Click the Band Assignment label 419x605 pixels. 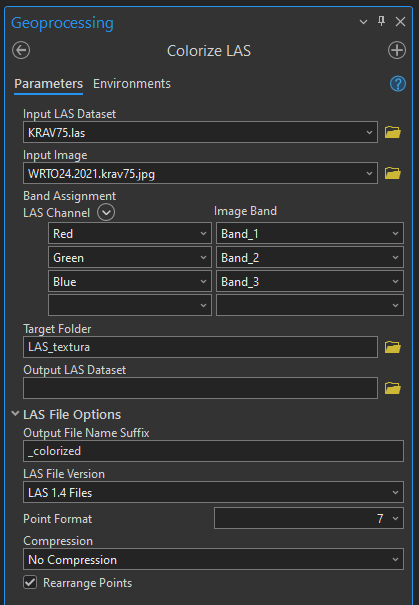[69, 196]
